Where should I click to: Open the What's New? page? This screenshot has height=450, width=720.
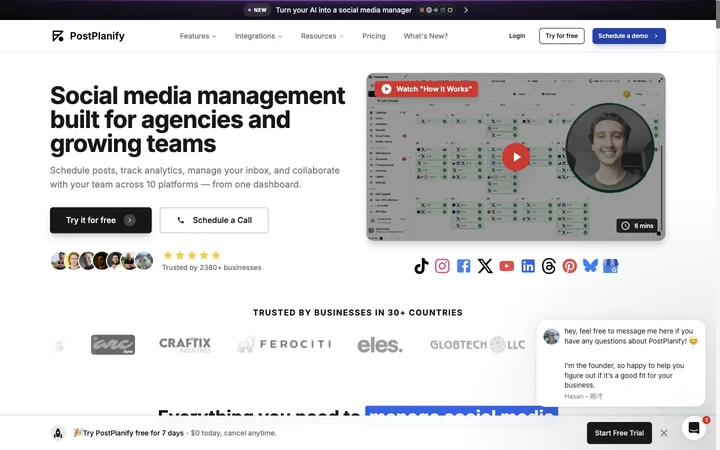click(426, 36)
